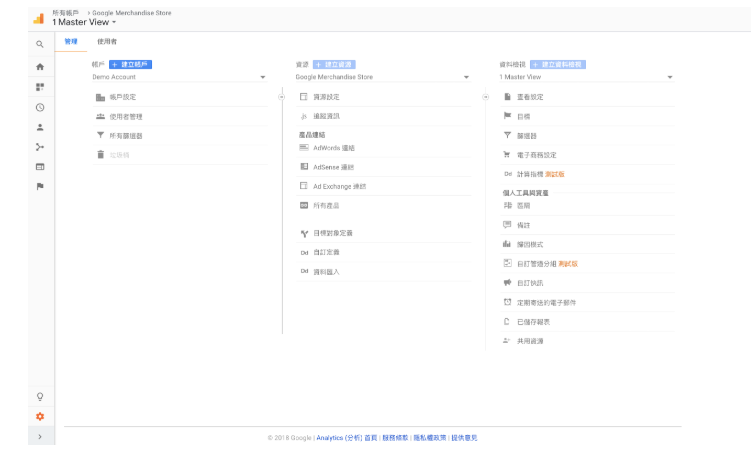This screenshot has height=454, width=751.
Task: Open the 隱私權政策 footer link
Action: [x=430, y=438]
